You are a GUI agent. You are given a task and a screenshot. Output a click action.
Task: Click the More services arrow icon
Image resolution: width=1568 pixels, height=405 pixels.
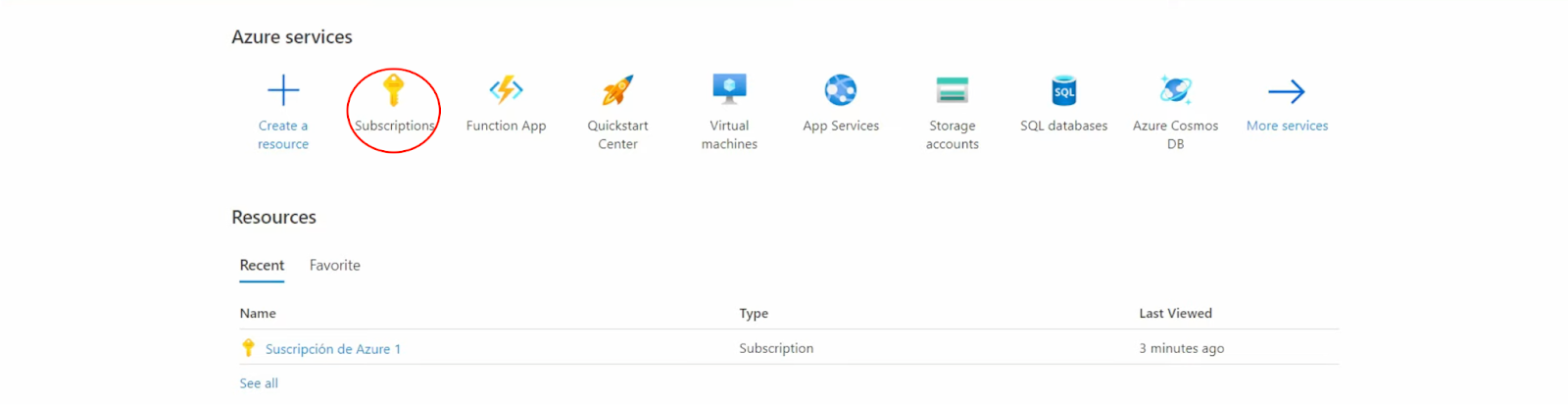pyautogui.click(x=1287, y=91)
